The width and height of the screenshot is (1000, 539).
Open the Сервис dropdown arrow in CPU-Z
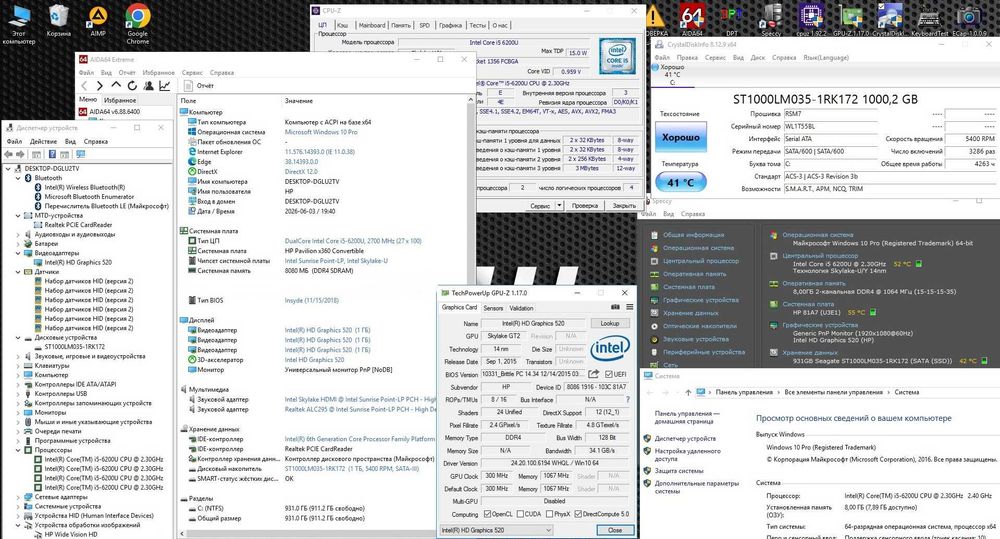(559, 205)
